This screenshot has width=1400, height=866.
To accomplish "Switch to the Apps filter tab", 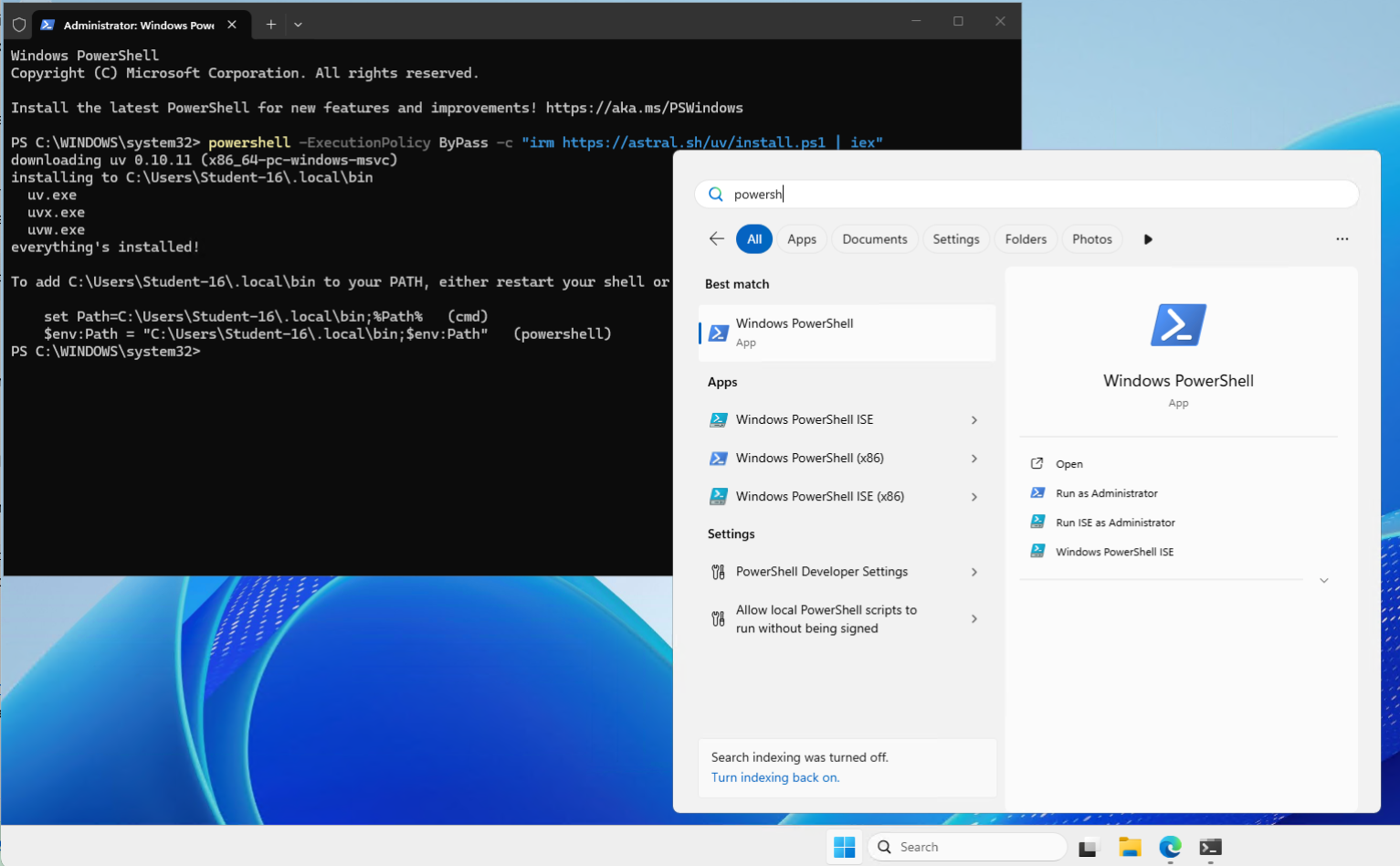I will tap(802, 239).
